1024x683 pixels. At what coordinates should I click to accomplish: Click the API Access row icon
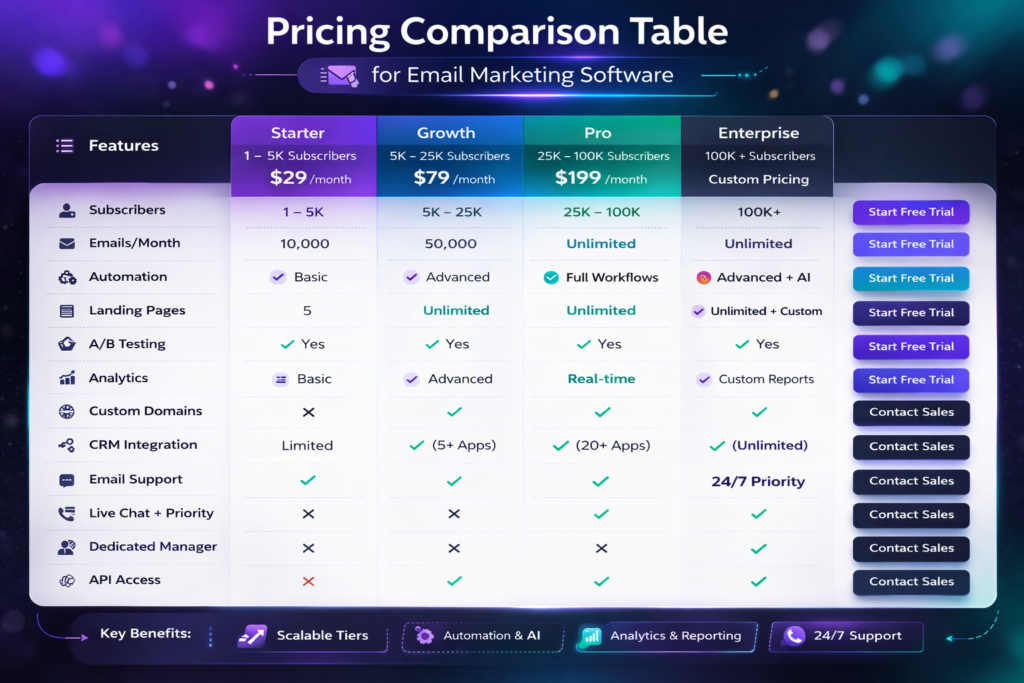click(67, 580)
